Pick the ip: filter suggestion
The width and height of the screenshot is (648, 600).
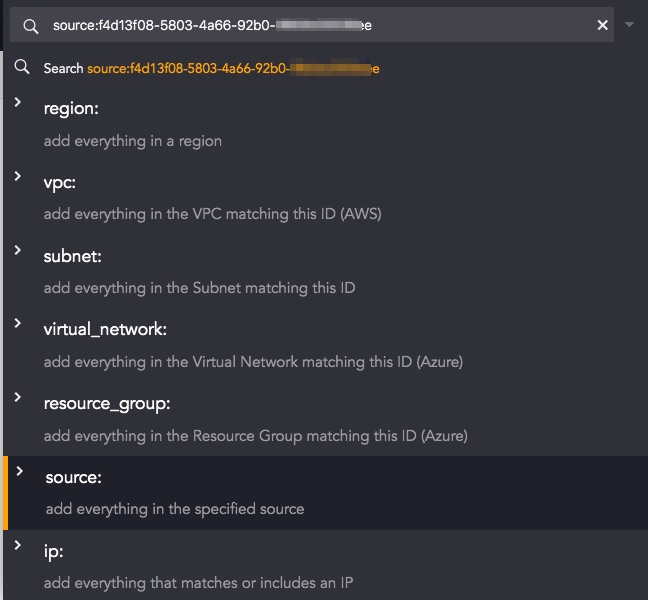click(326, 565)
